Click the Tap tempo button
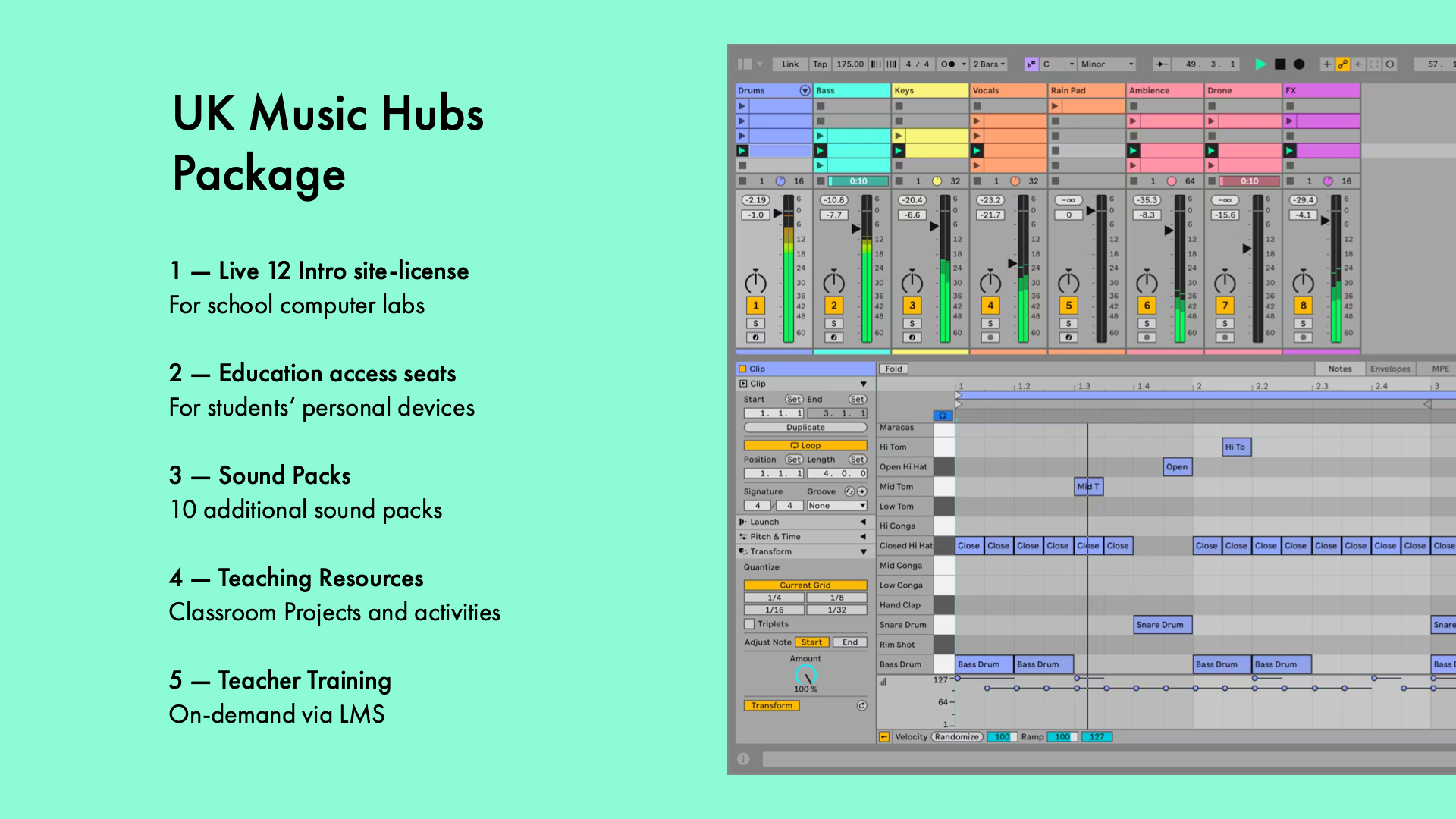Screen dimensions: 1456x819 [x=820, y=64]
